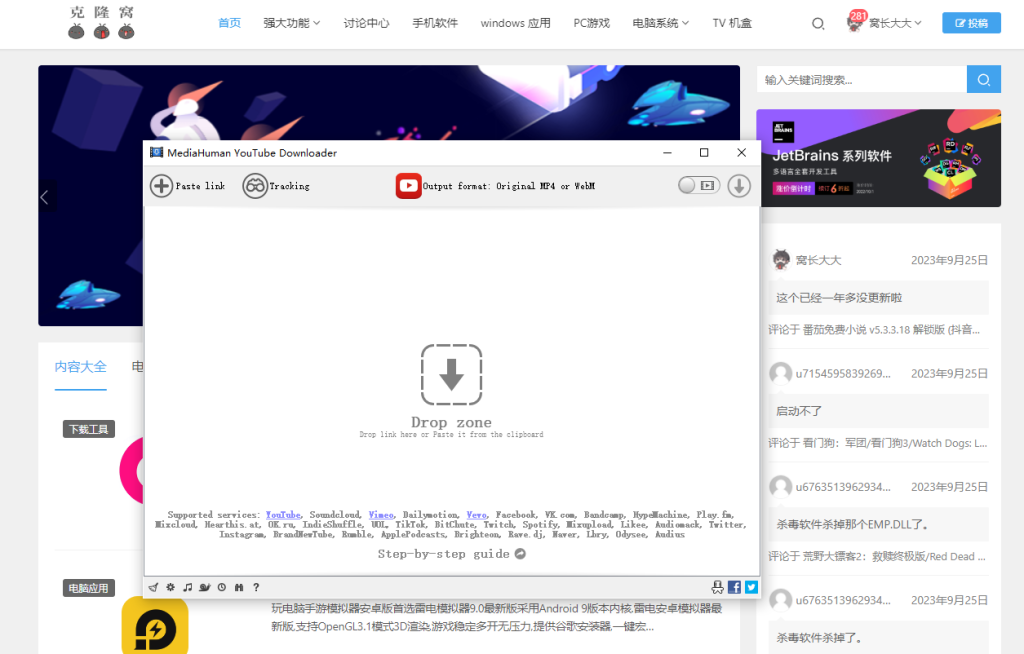Viewport: 1024px width, 654px height.
Task: Click the binoculars search icon in status bar
Action: click(x=239, y=587)
